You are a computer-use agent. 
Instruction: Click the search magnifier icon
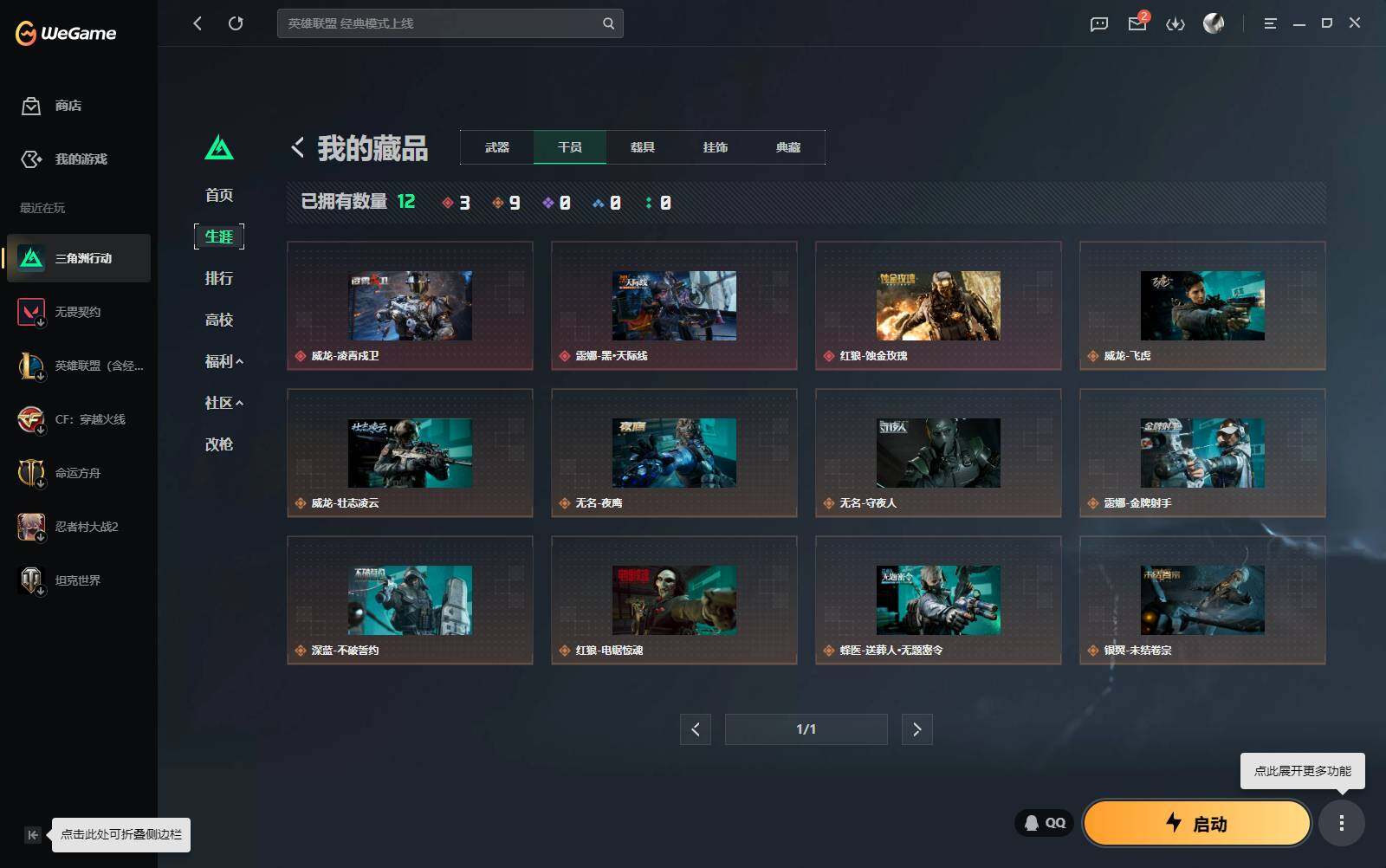(609, 23)
